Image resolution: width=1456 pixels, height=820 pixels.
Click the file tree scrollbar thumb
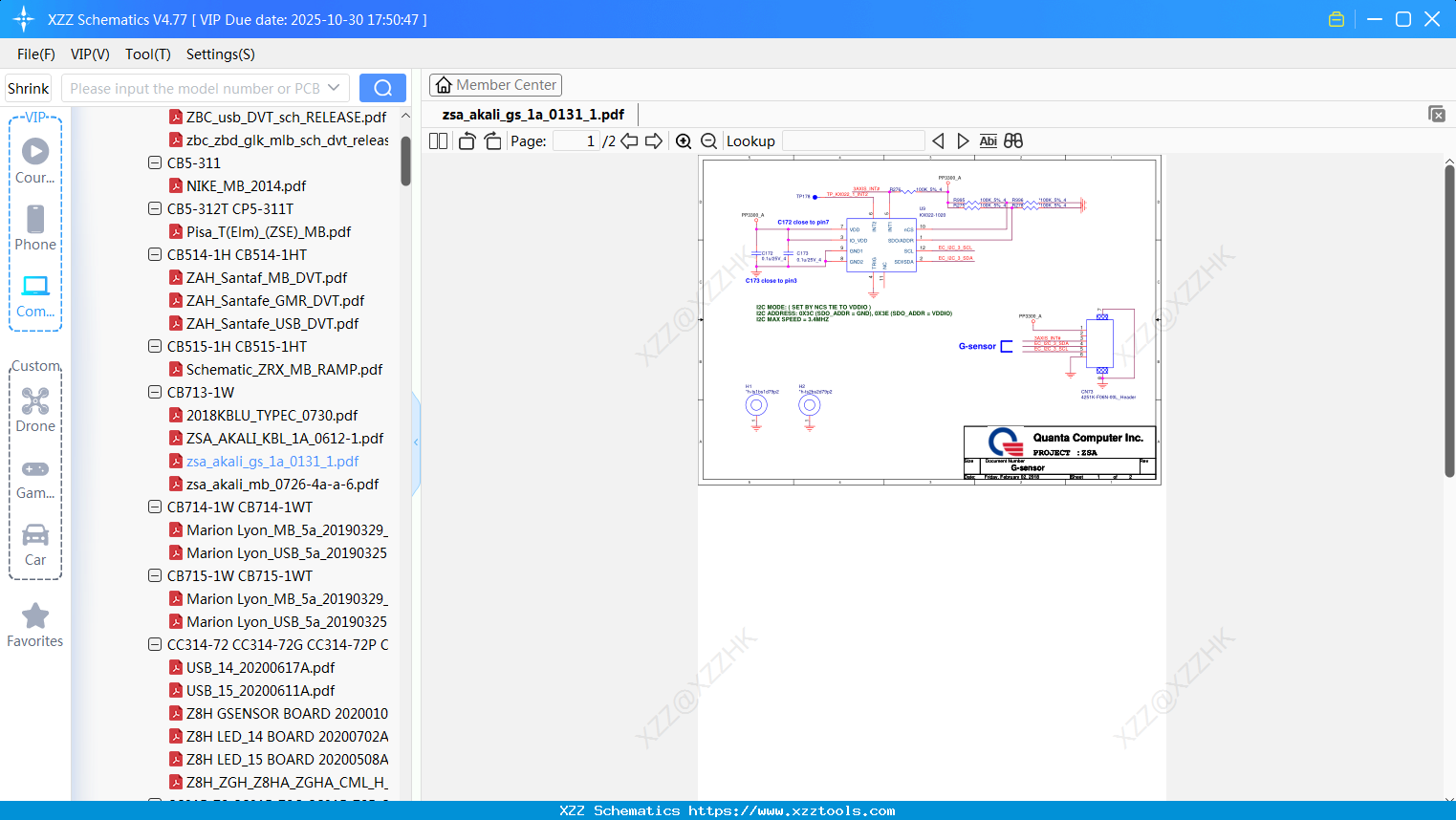point(405,161)
